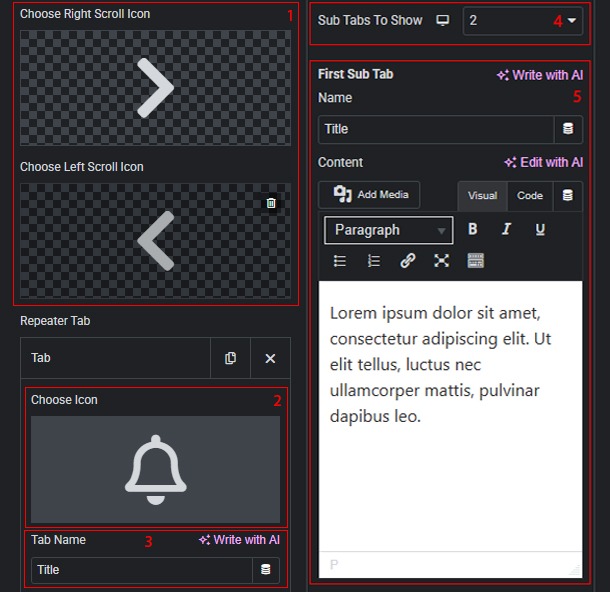The image size is (610, 592).
Task: Click the Add Media button
Action: (369, 194)
